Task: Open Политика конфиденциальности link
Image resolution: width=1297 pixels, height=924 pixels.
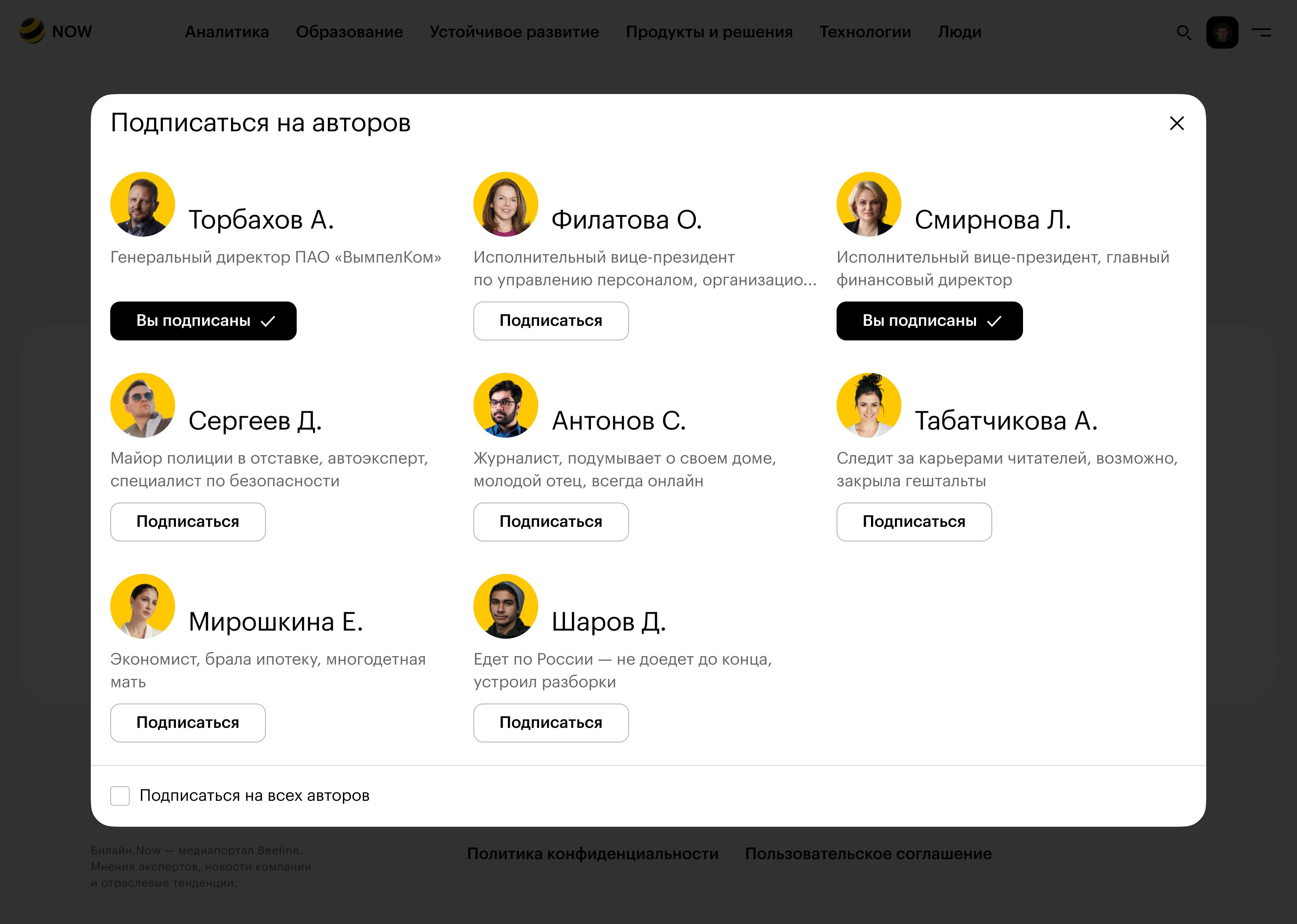Action: [x=592, y=853]
